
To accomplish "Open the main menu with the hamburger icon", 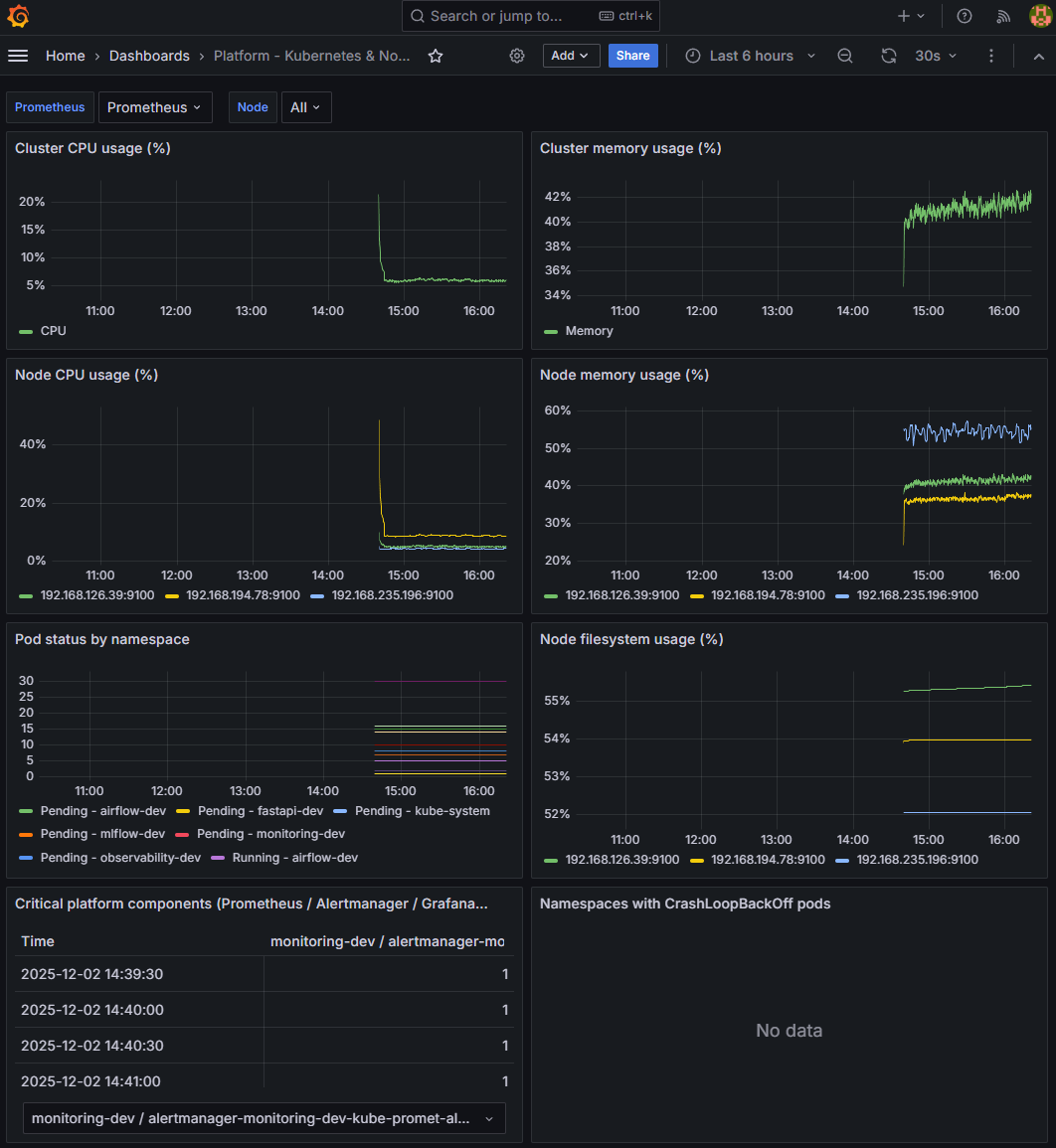I will [x=18, y=56].
